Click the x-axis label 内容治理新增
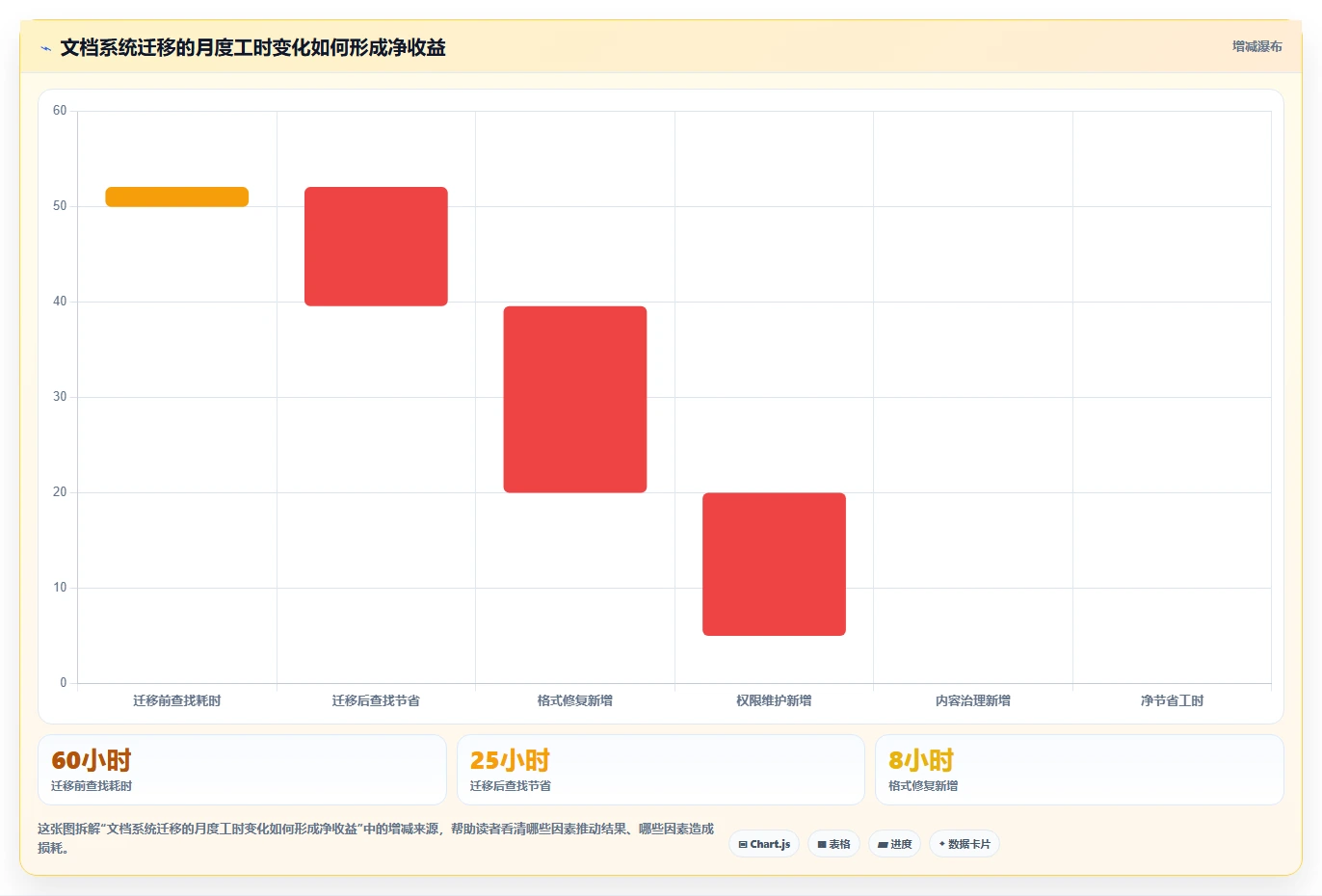 [973, 700]
